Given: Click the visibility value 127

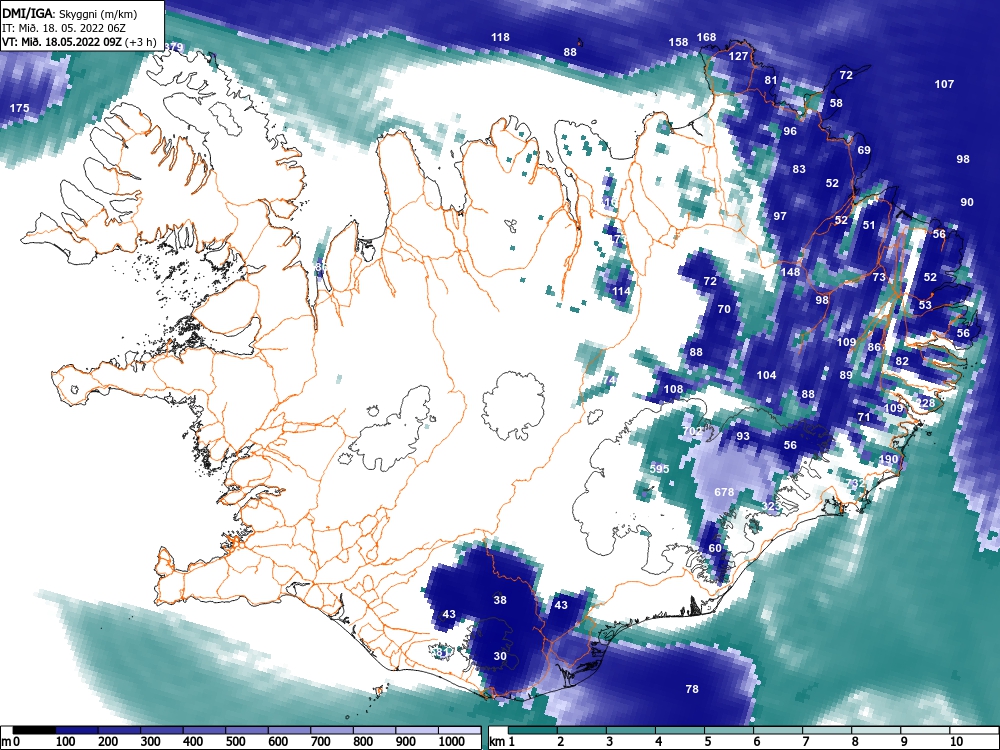Looking at the screenshot, I should [x=739, y=56].
